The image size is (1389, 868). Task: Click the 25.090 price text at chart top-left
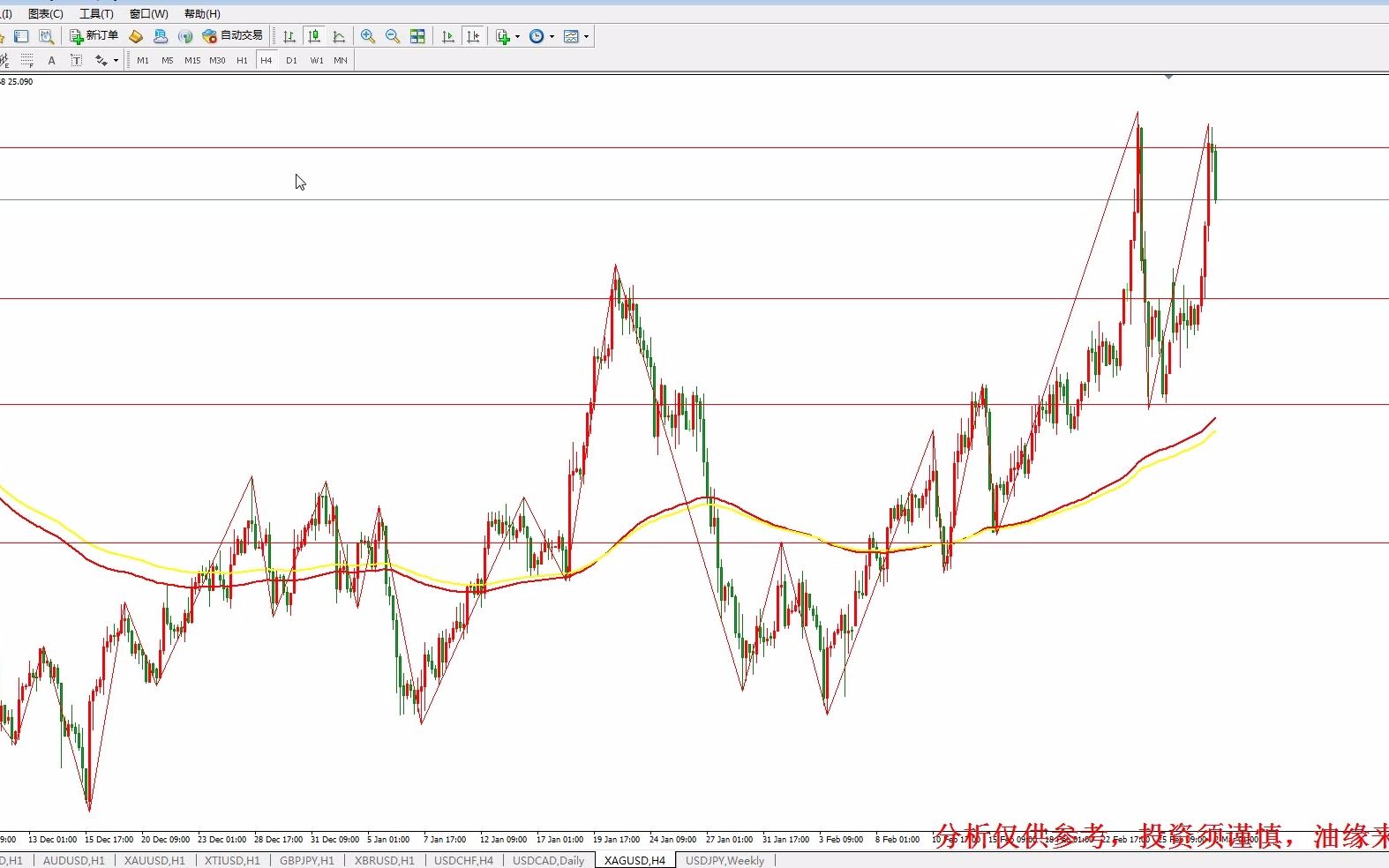[19, 82]
